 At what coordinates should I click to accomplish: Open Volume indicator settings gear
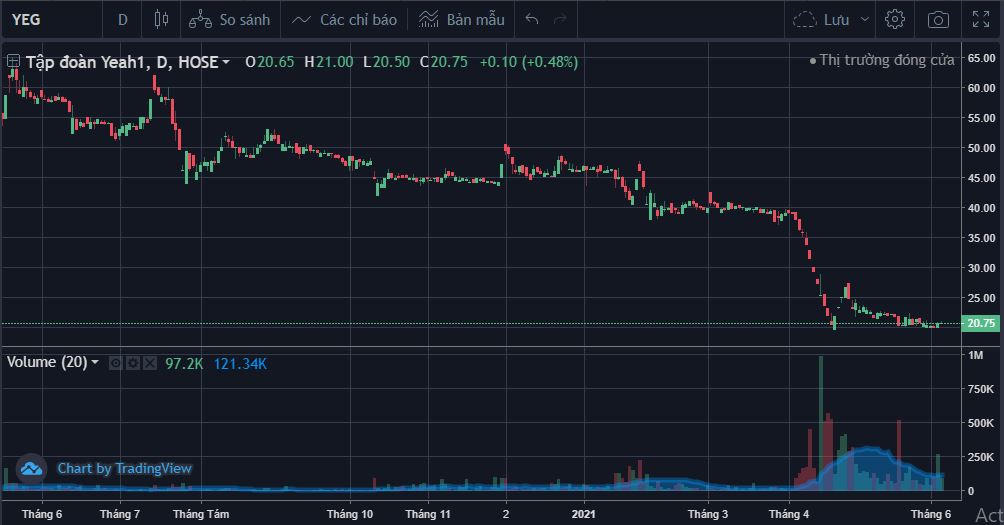(x=132, y=363)
